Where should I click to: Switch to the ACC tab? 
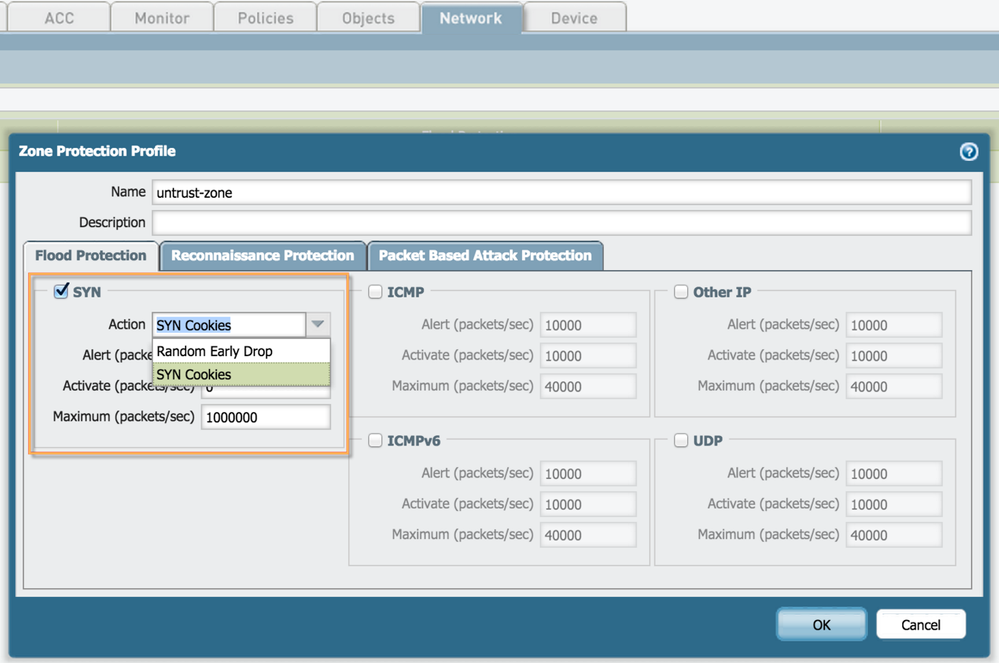click(59, 18)
